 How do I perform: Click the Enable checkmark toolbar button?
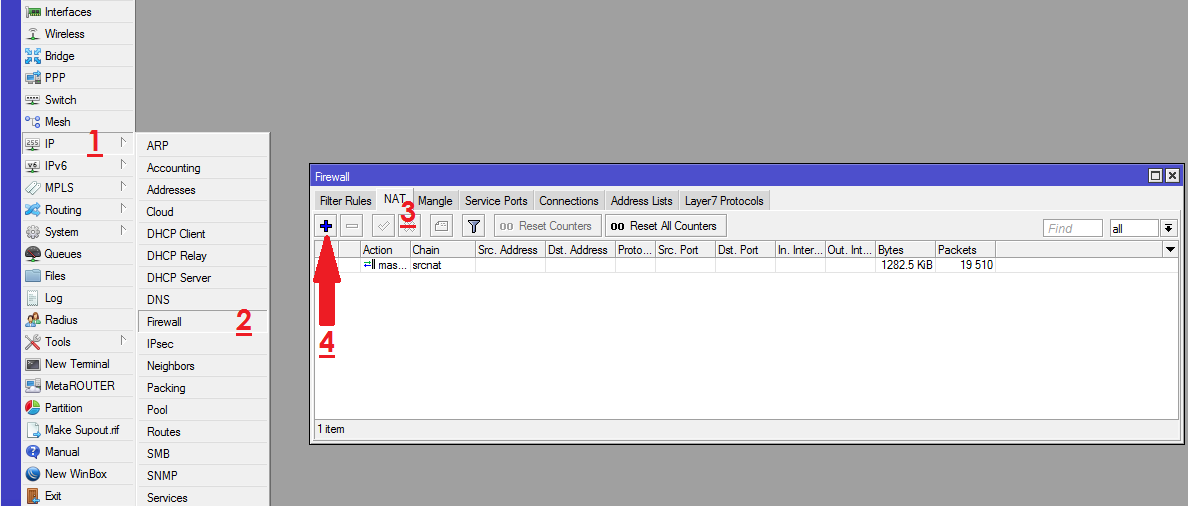click(x=383, y=226)
